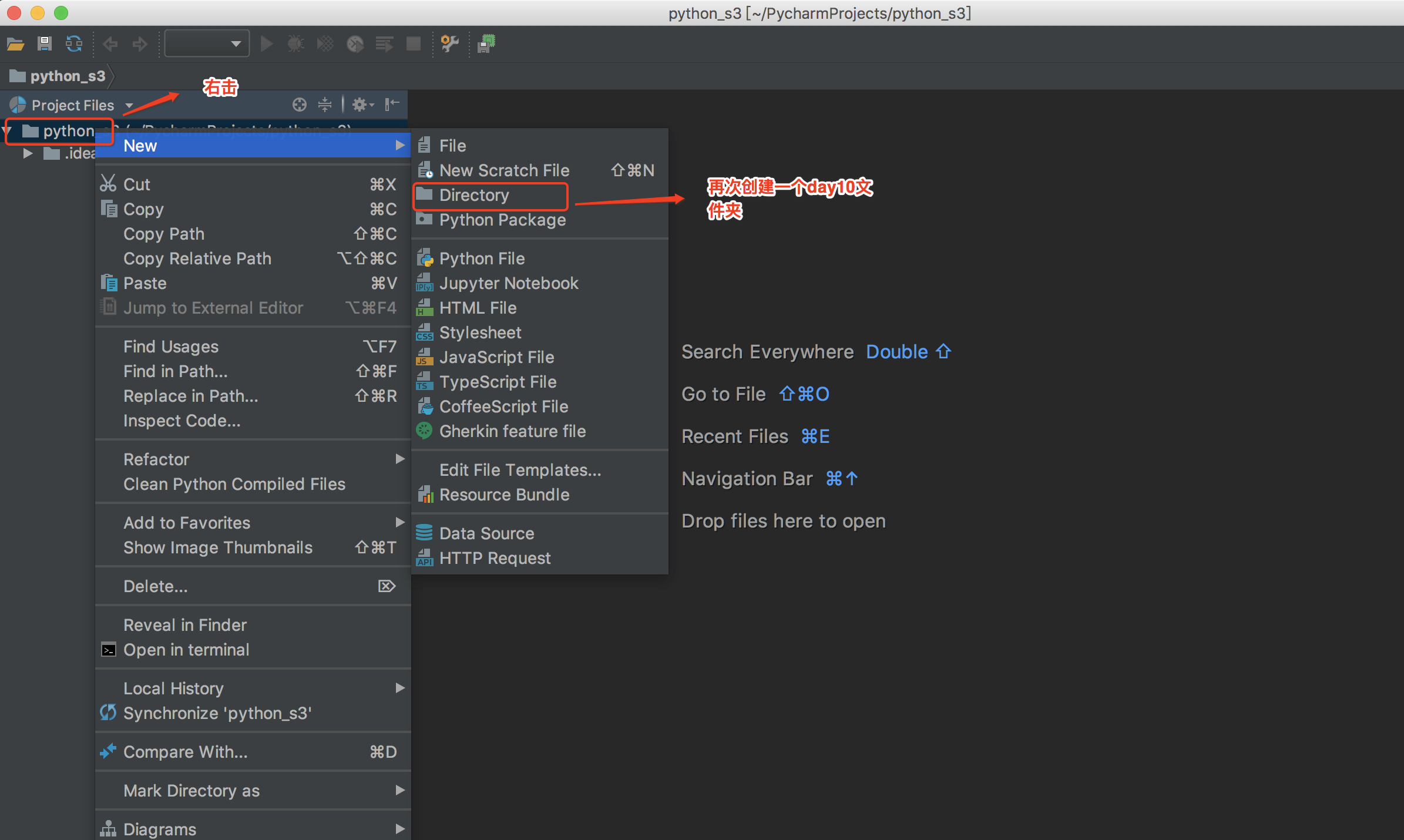
Task: Click the Save All floppy icon
Action: click(x=45, y=44)
